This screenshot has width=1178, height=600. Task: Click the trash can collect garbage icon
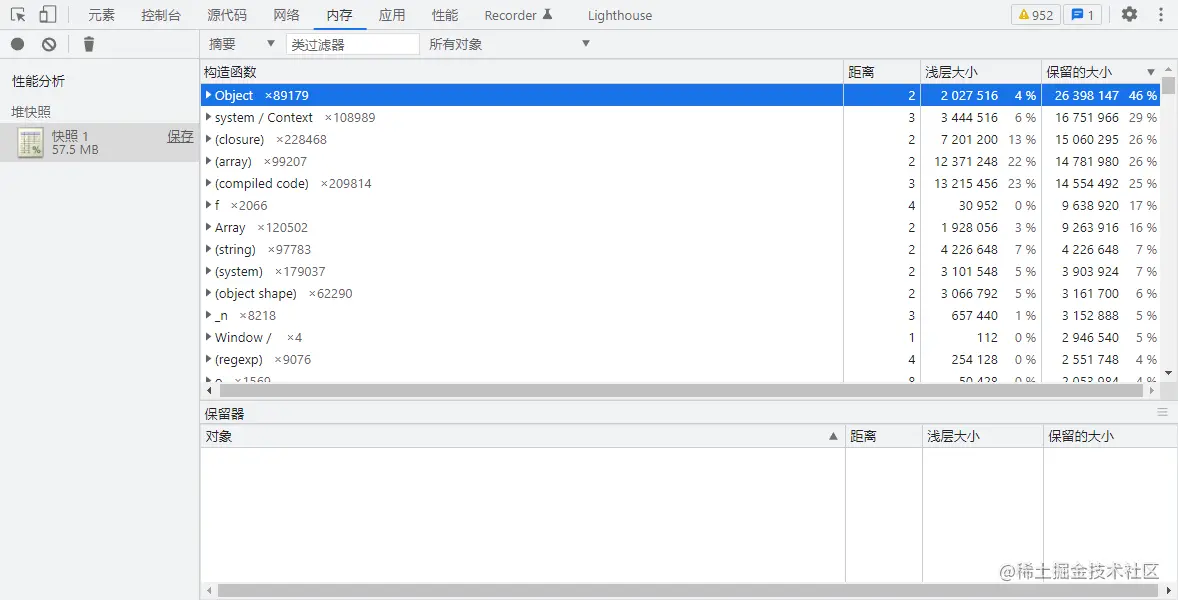click(x=89, y=44)
